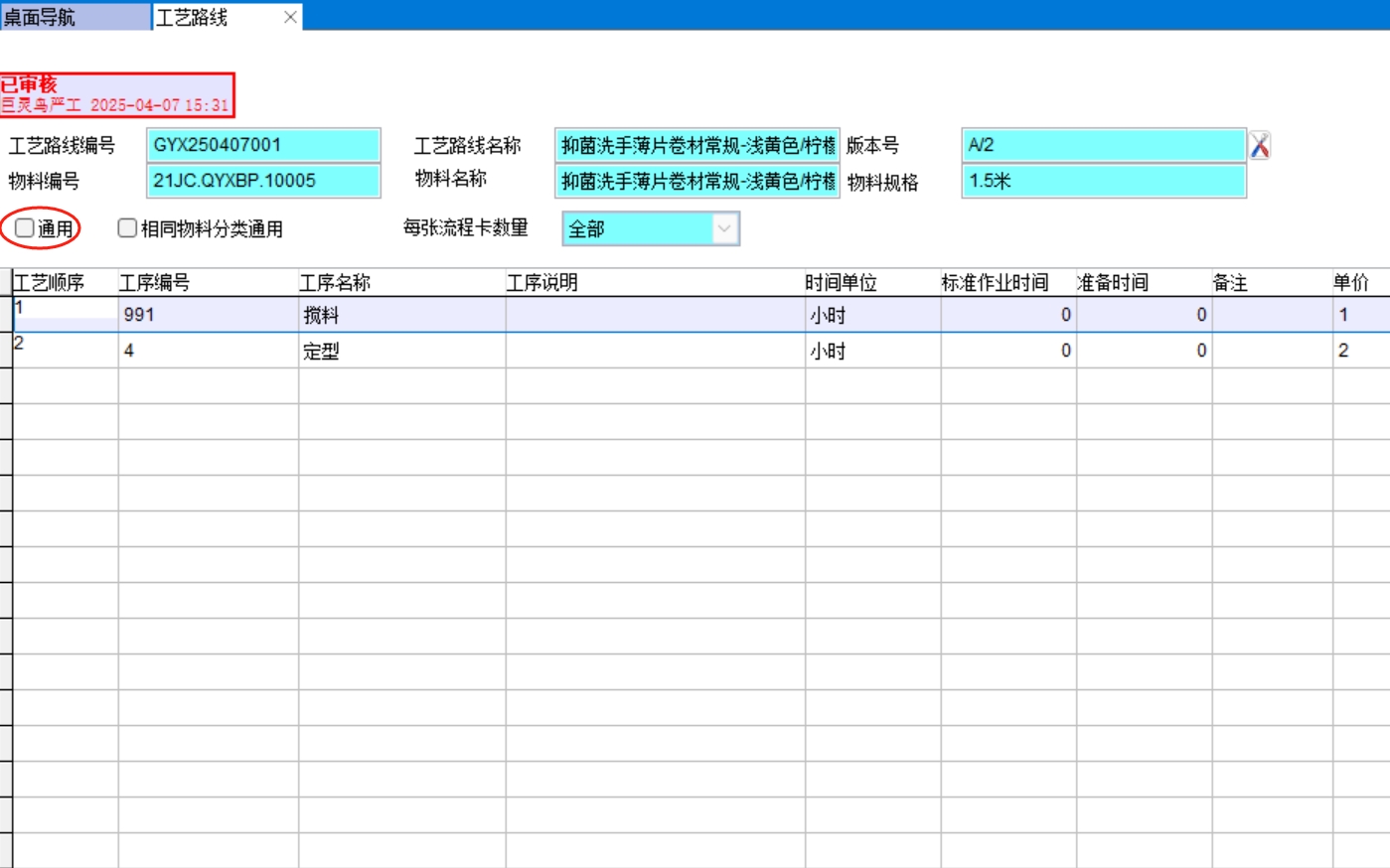This screenshot has height=868, width=1390.
Task: Click into the 物料名称 field
Action: 696,181
